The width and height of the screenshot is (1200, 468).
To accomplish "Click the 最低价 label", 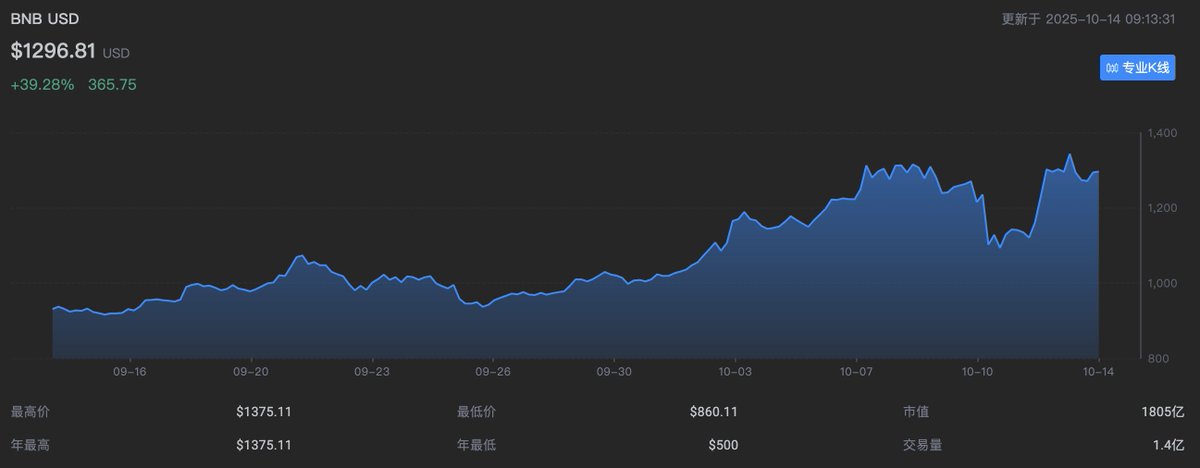I will (x=476, y=411).
